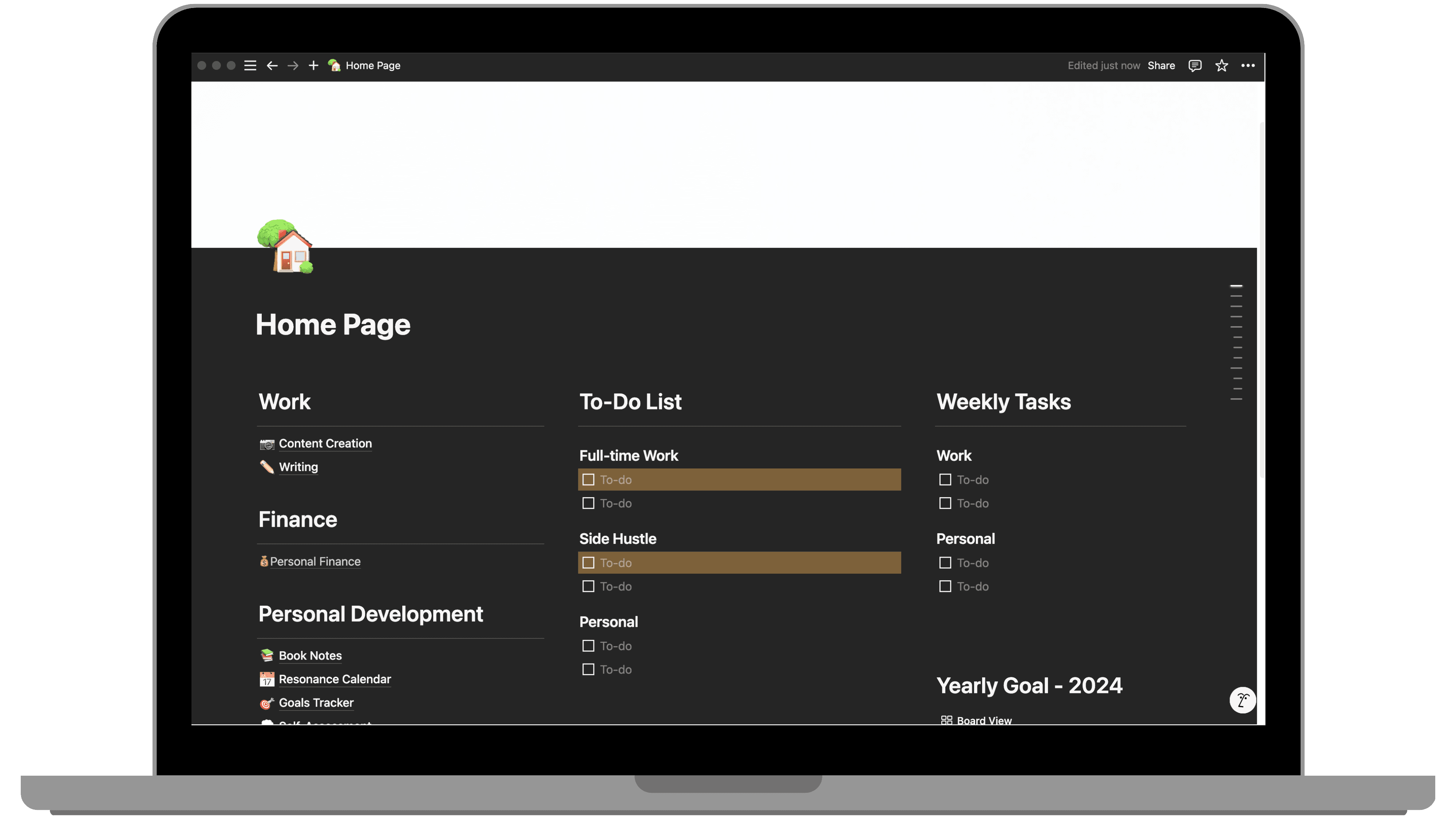Check the highlighted to-do under Side Hustle
1456x819 pixels.
[x=588, y=563]
